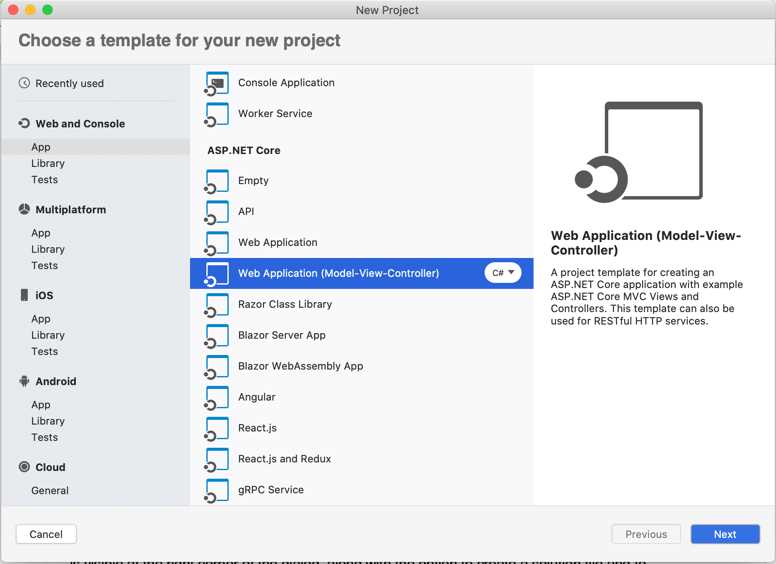Click the Recently used clock icon
776x564 pixels.
click(24, 83)
